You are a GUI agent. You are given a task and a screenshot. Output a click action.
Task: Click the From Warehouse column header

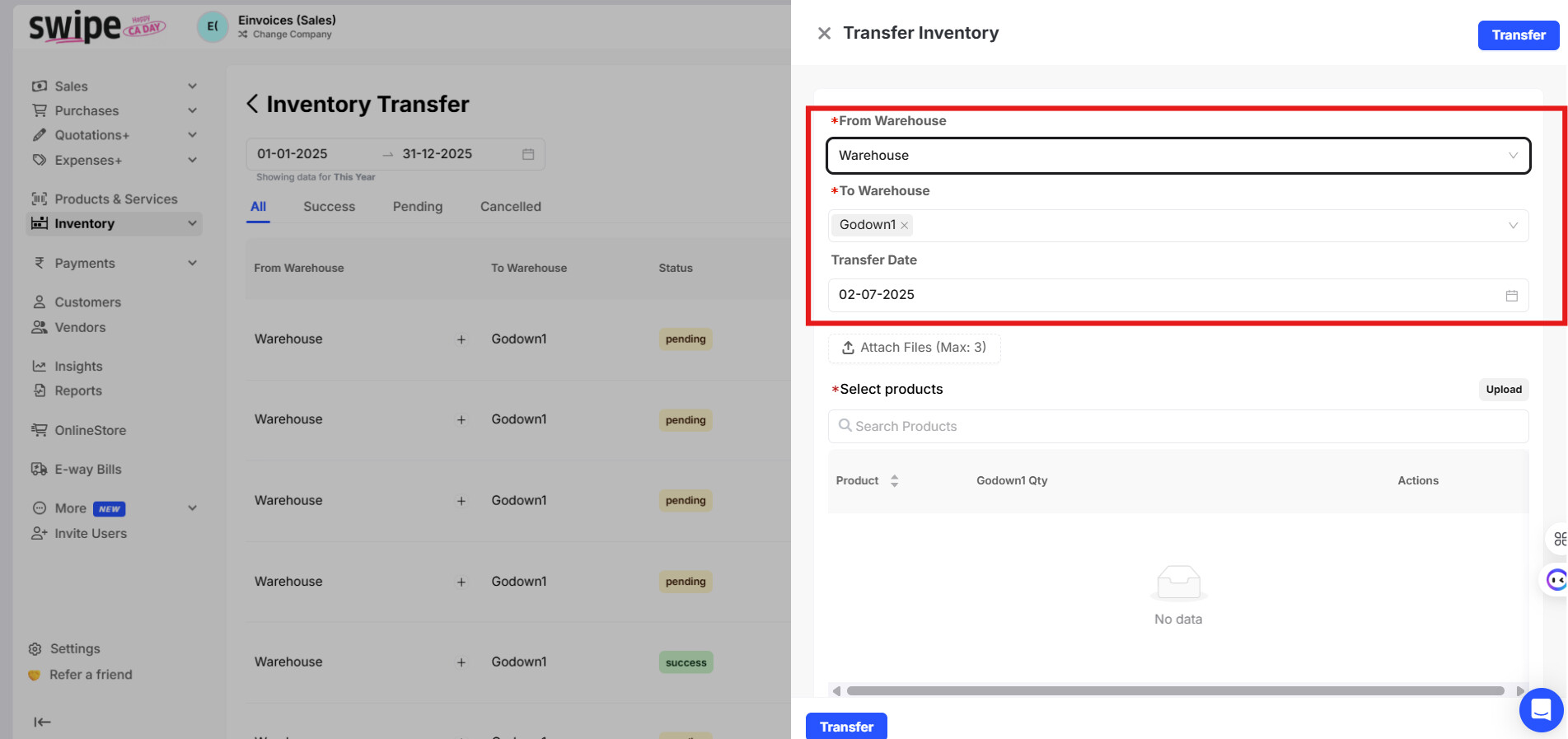(x=299, y=269)
